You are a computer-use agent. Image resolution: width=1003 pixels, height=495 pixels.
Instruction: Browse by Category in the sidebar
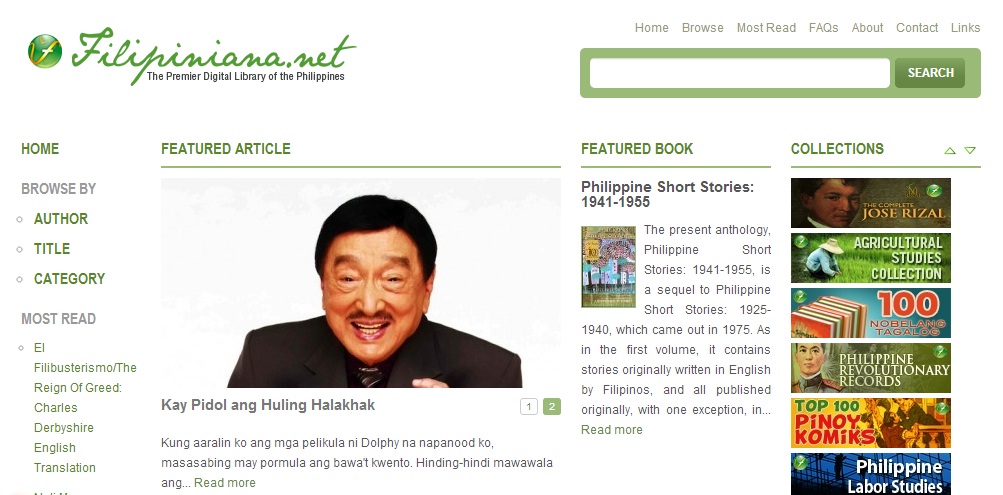[69, 279]
